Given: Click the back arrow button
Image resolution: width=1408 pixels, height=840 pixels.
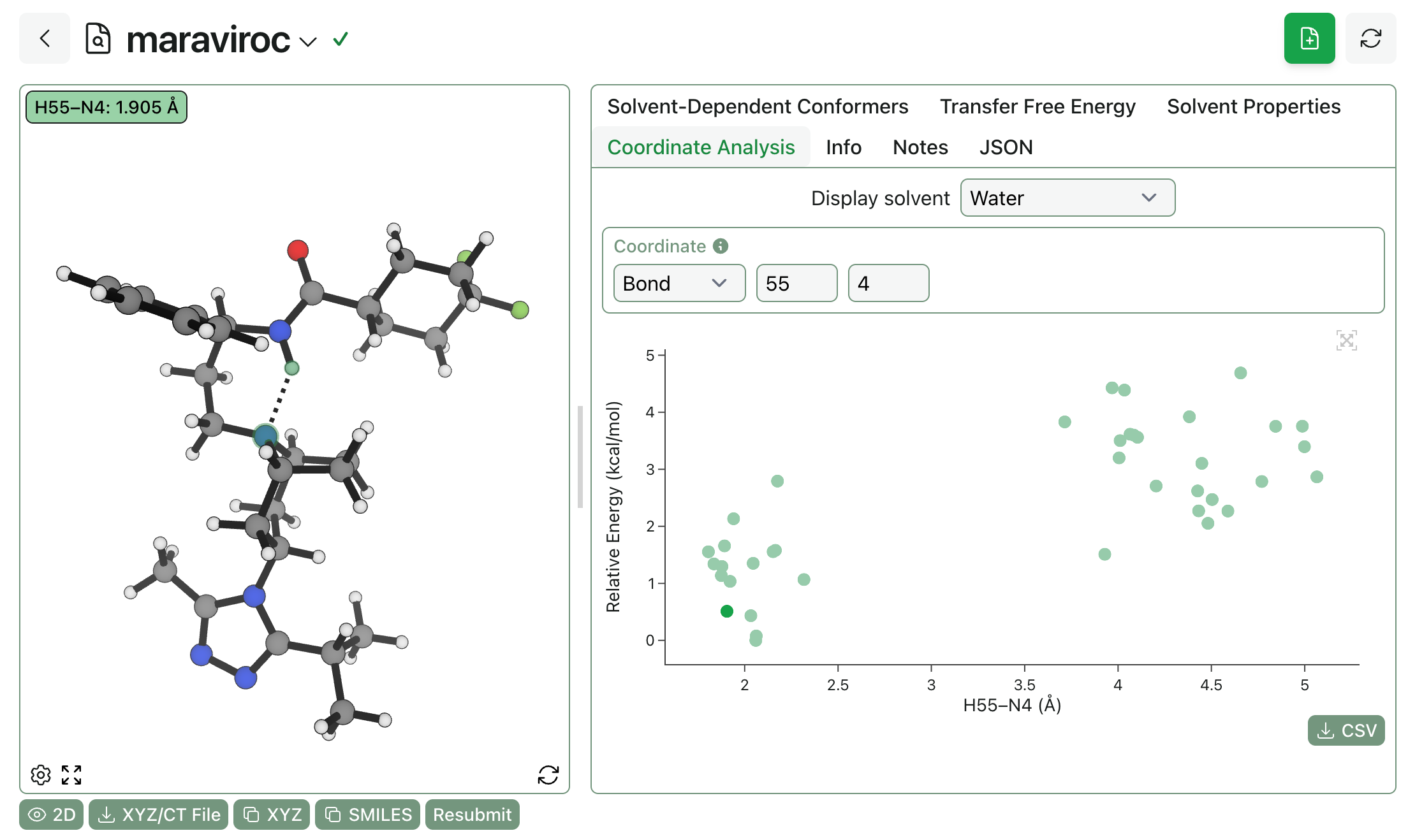Looking at the screenshot, I should pos(45,39).
